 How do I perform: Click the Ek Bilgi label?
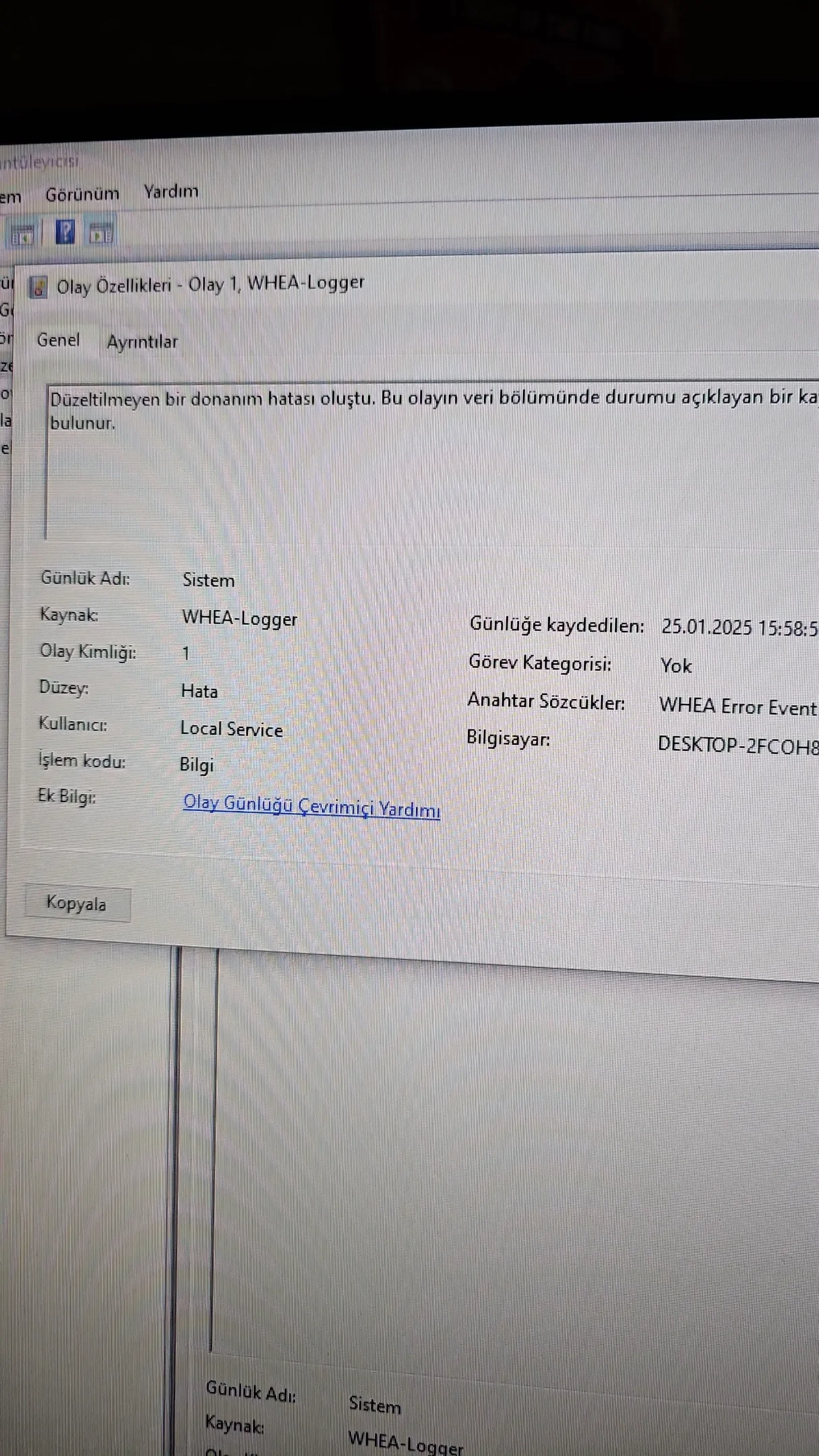[x=67, y=796]
